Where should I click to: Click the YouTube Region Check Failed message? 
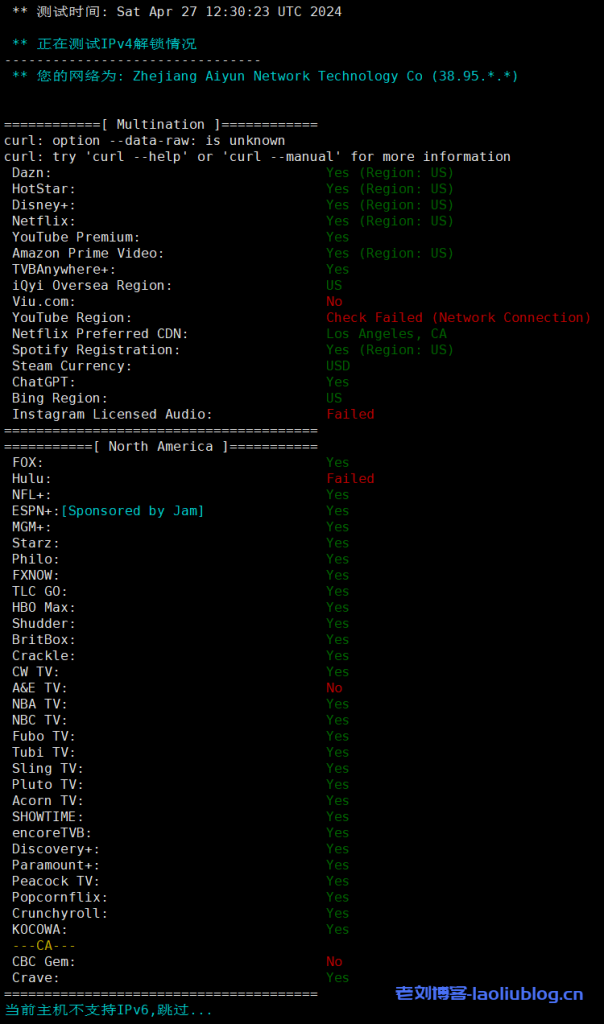tap(458, 318)
